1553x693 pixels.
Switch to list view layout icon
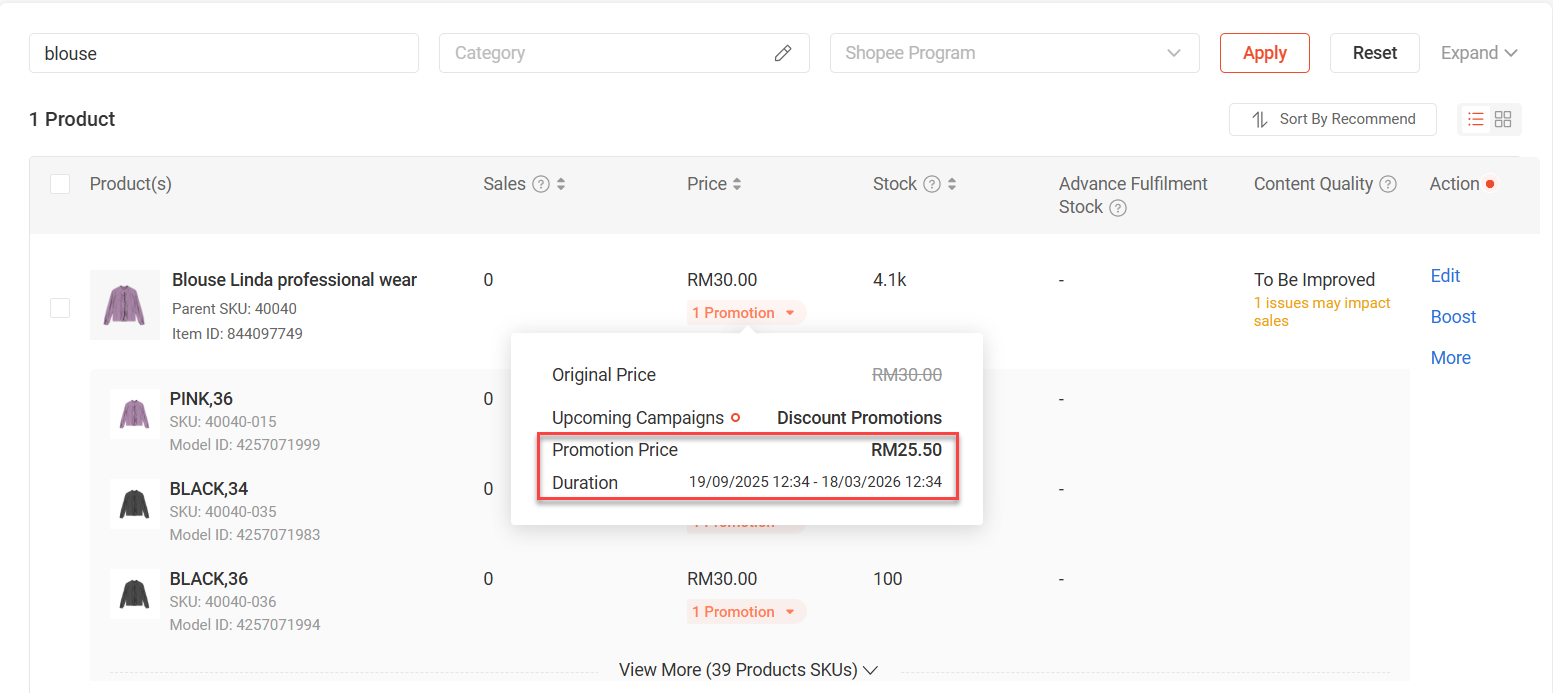tap(1475, 119)
